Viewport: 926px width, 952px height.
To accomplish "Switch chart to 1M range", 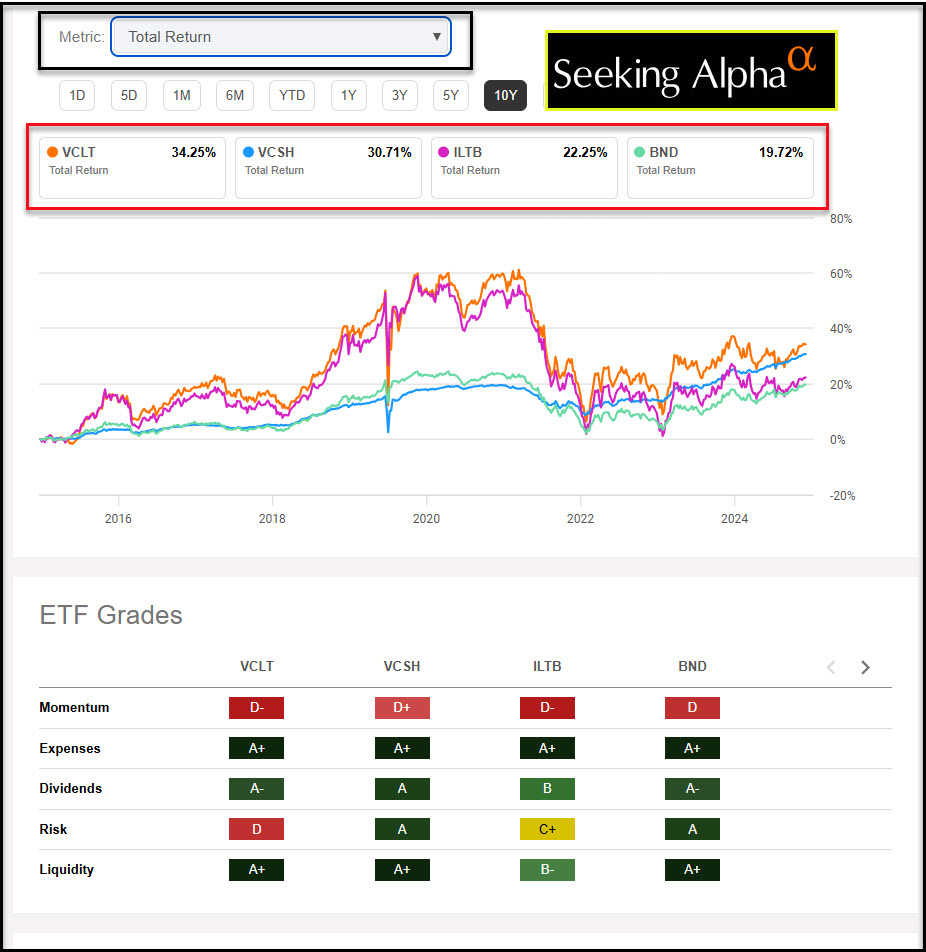I will coord(181,95).
